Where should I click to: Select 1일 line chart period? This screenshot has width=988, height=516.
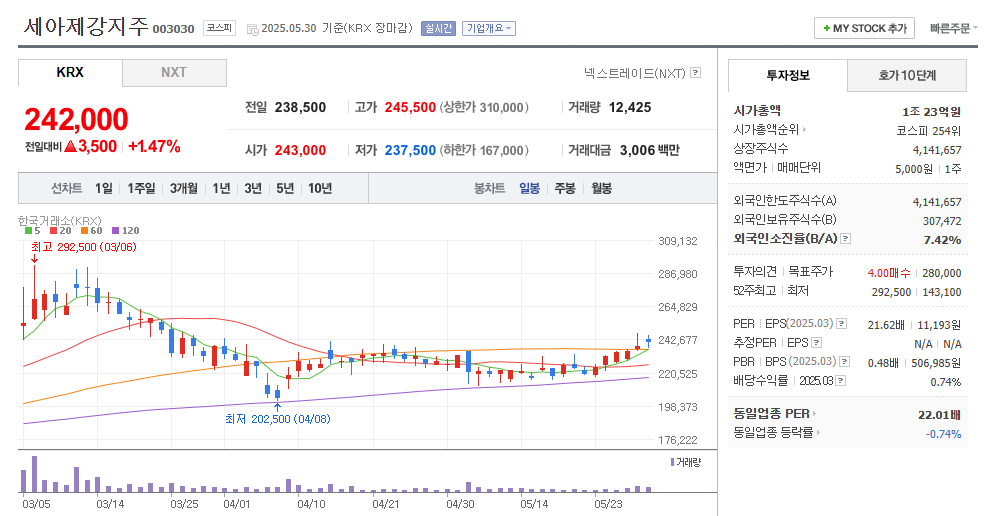[x=104, y=188]
